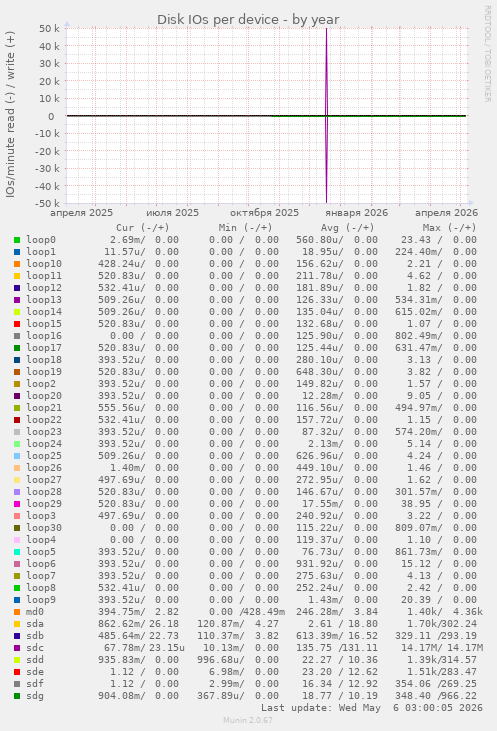Click the sda yellow legend swatch
This screenshot has height=731, width=497.
[x=17, y=624]
